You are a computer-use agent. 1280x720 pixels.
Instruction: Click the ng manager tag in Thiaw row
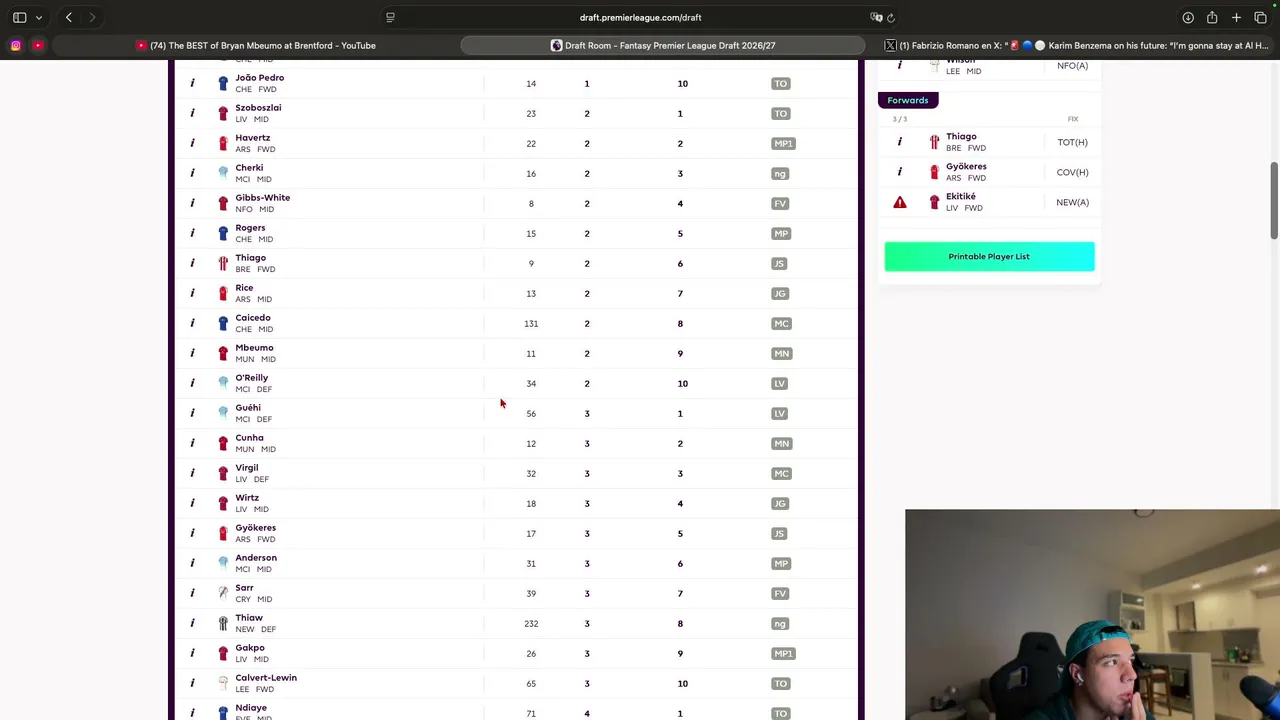click(780, 623)
